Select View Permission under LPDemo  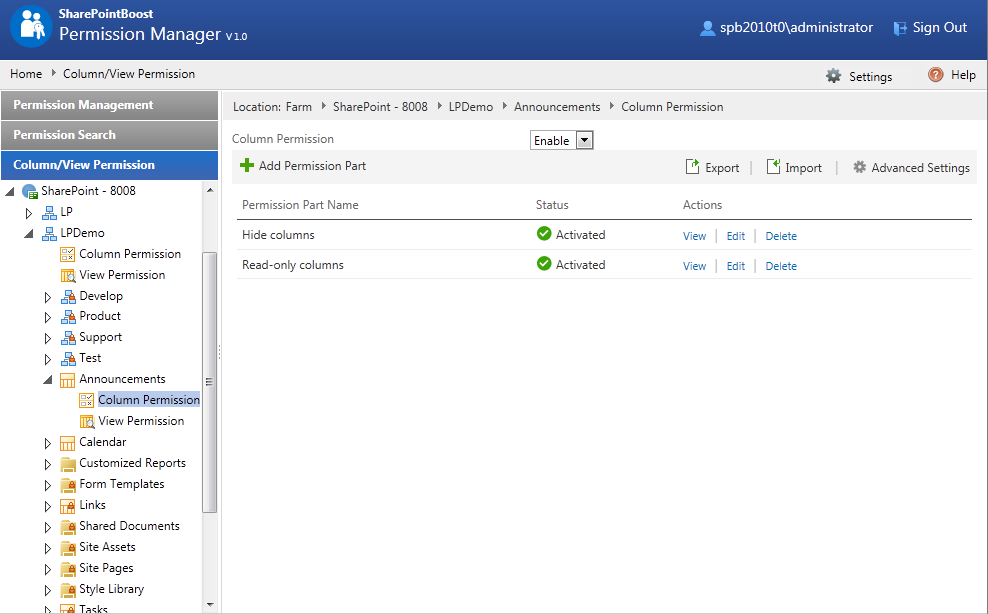(x=122, y=275)
